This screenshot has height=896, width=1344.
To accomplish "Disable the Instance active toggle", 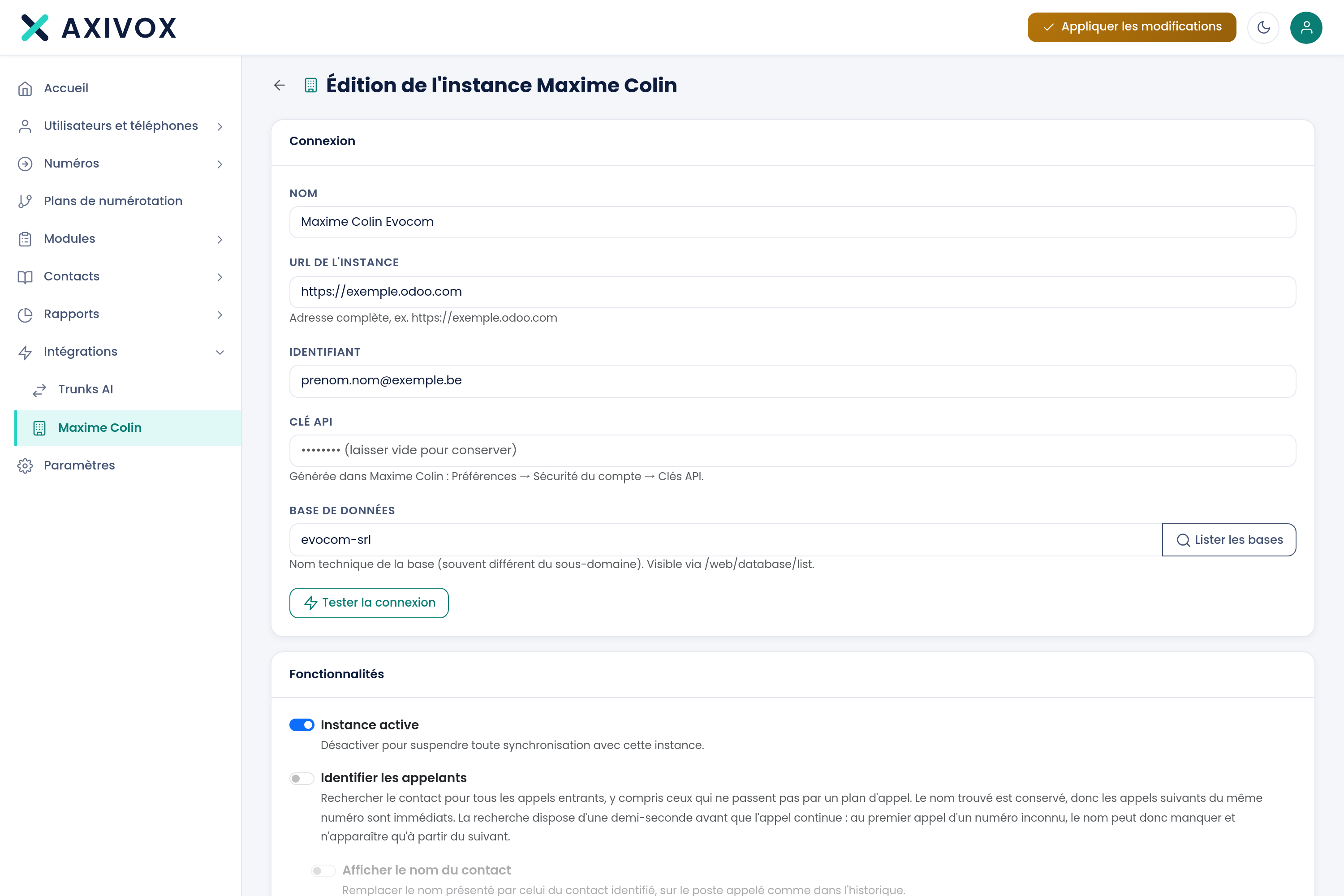I will (302, 724).
